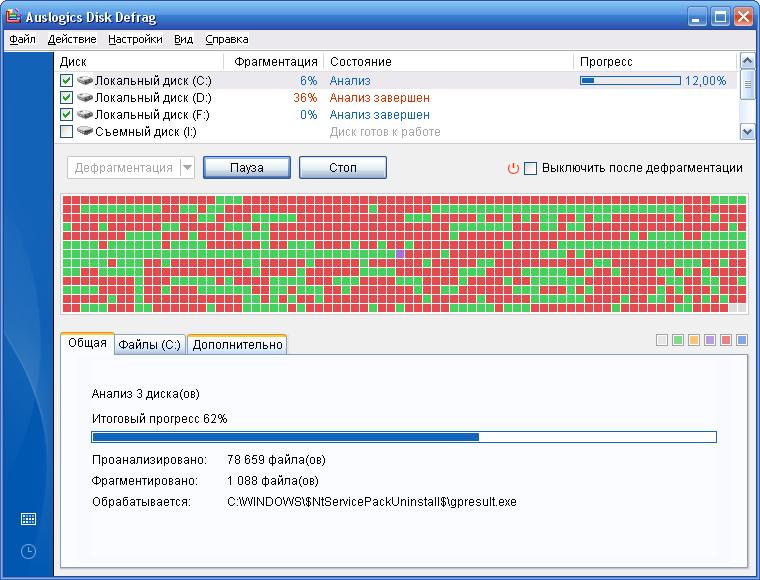Click the purple legend color swatch
Image resolution: width=760 pixels, height=580 pixels.
710,340
